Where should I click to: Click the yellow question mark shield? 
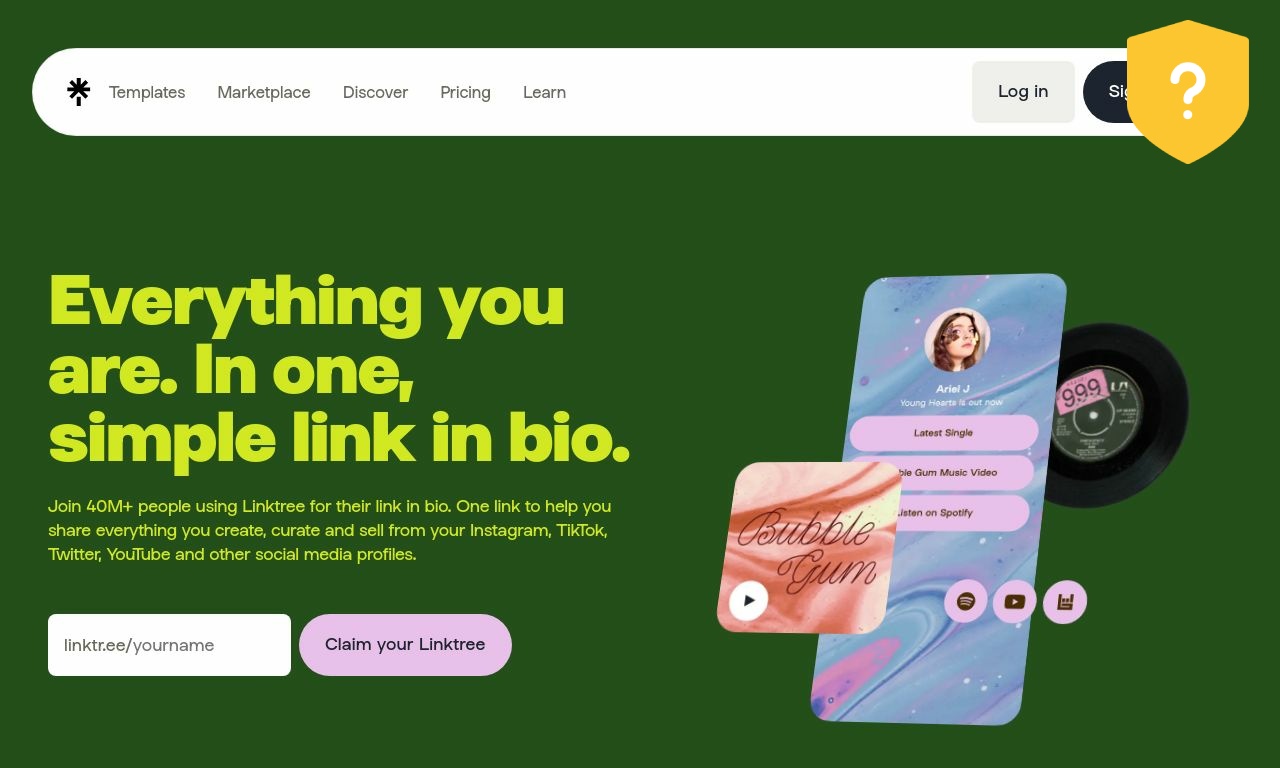[1188, 91]
